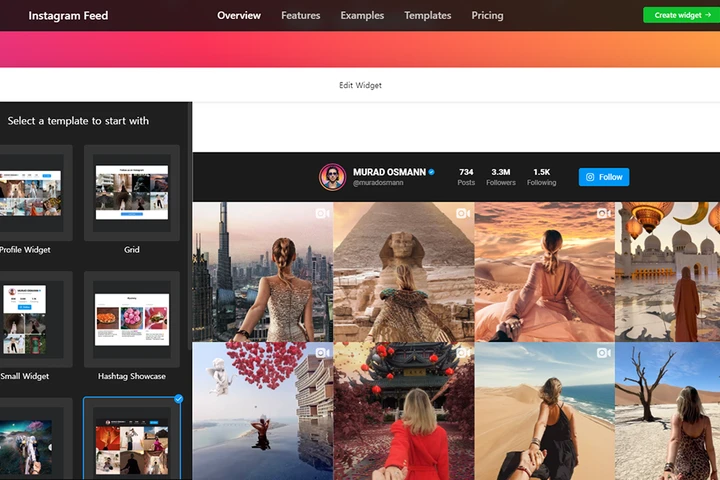Click the @muradosmann username link
The width and height of the screenshot is (720, 480).
pos(376,183)
